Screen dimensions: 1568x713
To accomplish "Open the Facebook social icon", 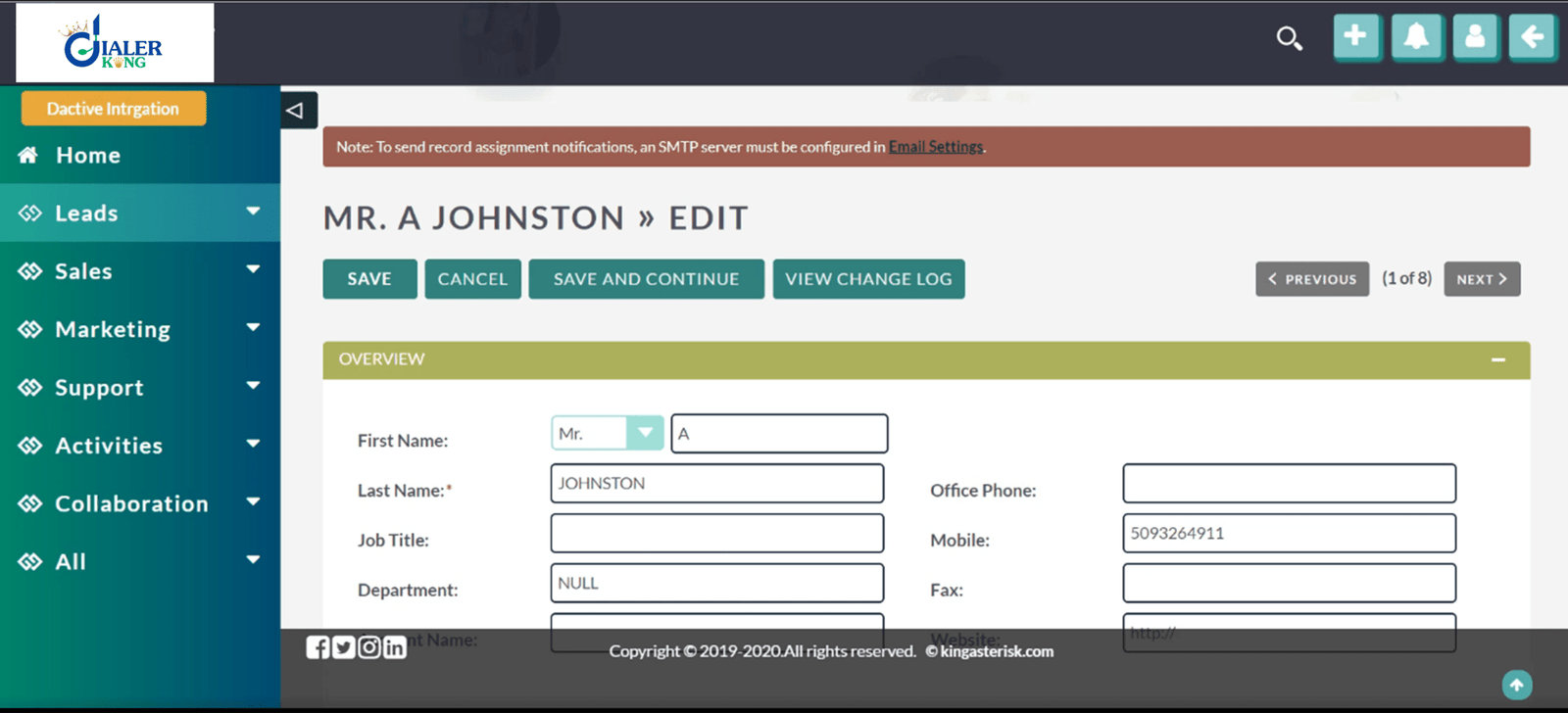I will coord(318,647).
